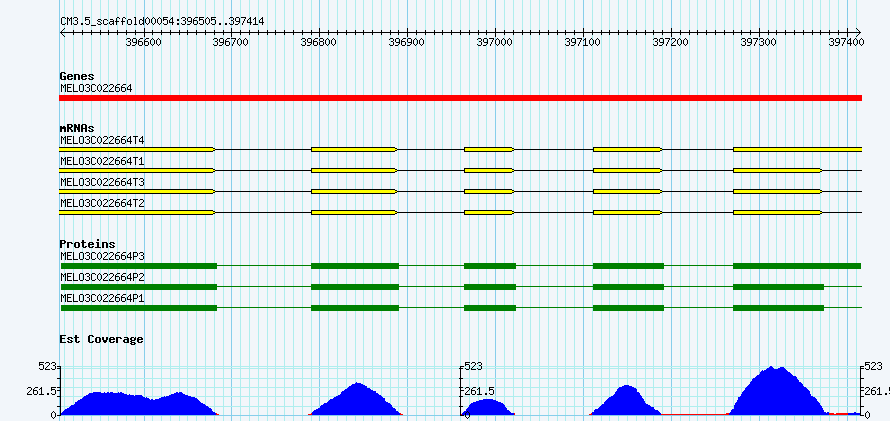Click the tallest EST coverage peak near 397300
The height and width of the screenshot is (421, 890).
coord(776,390)
